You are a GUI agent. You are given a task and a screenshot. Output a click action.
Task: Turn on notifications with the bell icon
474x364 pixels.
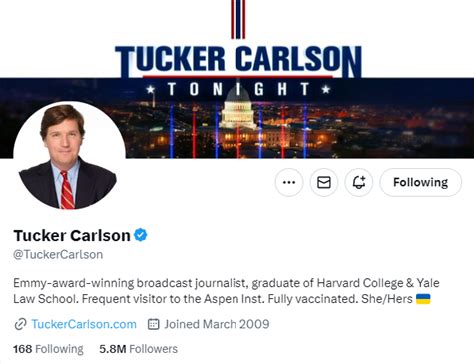point(359,182)
